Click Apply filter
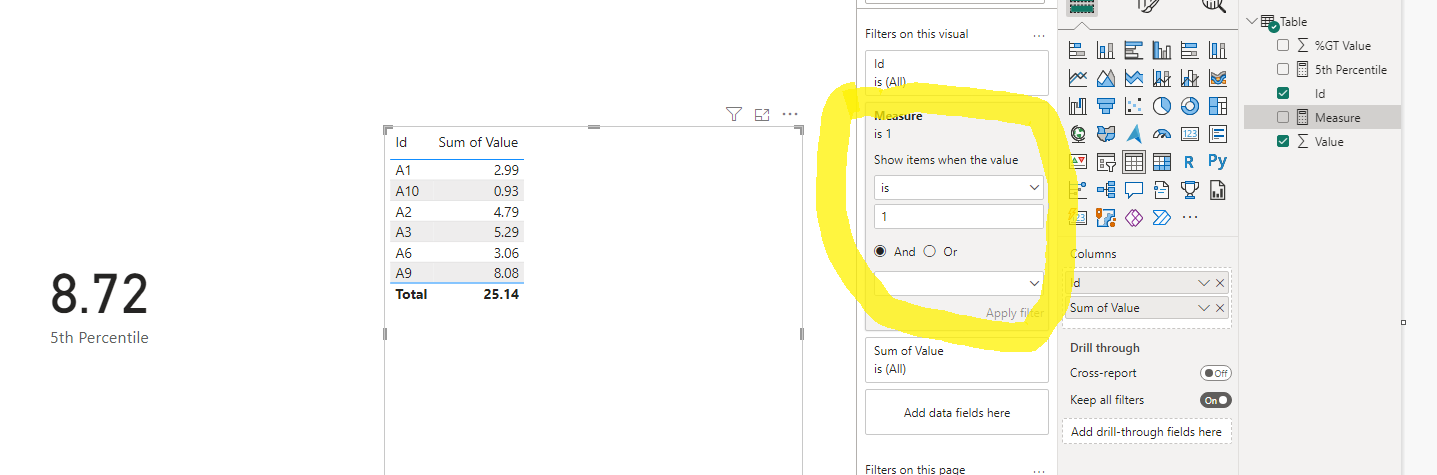 1015,313
